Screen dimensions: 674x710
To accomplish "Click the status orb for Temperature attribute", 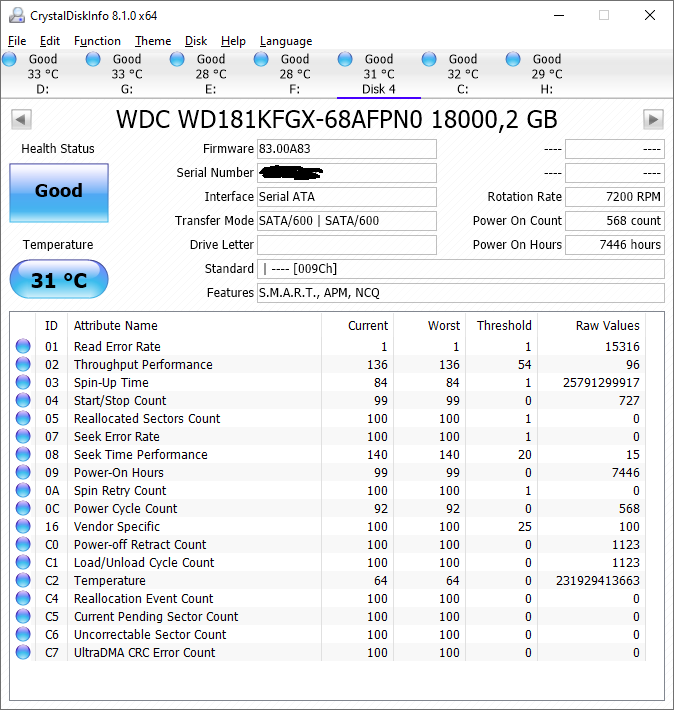I will tap(23, 580).
